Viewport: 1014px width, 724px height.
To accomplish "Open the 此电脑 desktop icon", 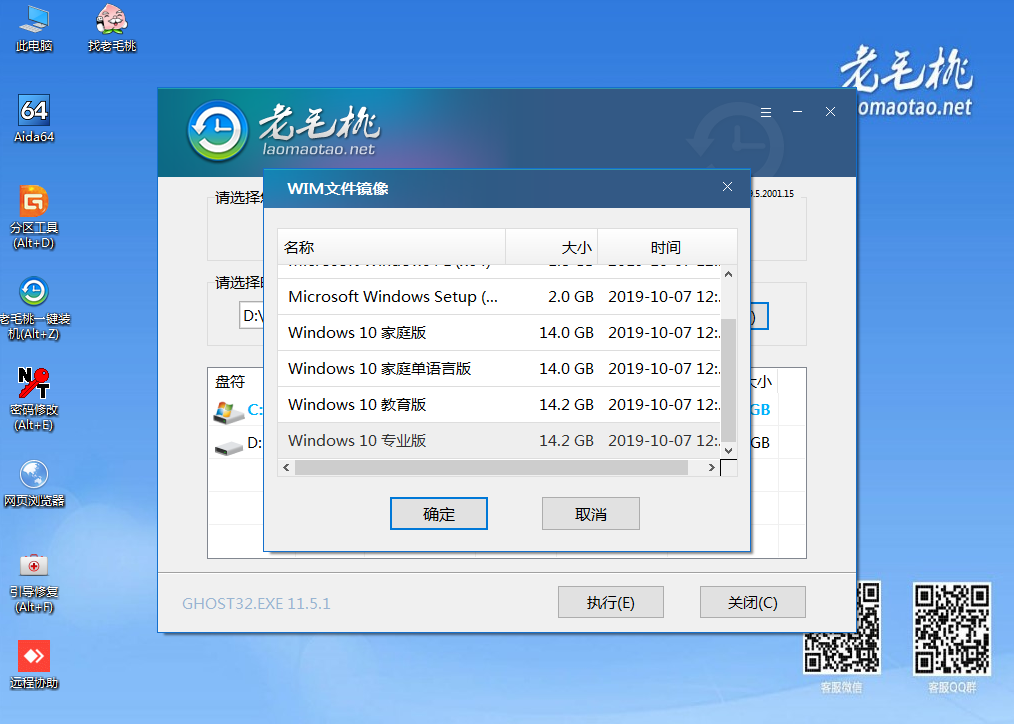I will pyautogui.click(x=34, y=28).
